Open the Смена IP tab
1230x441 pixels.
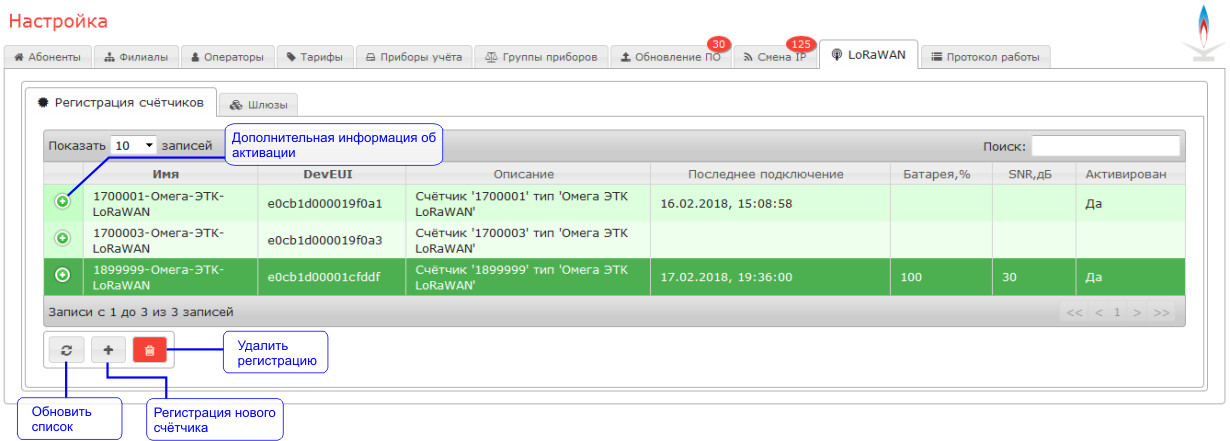(x=775, y=57)
